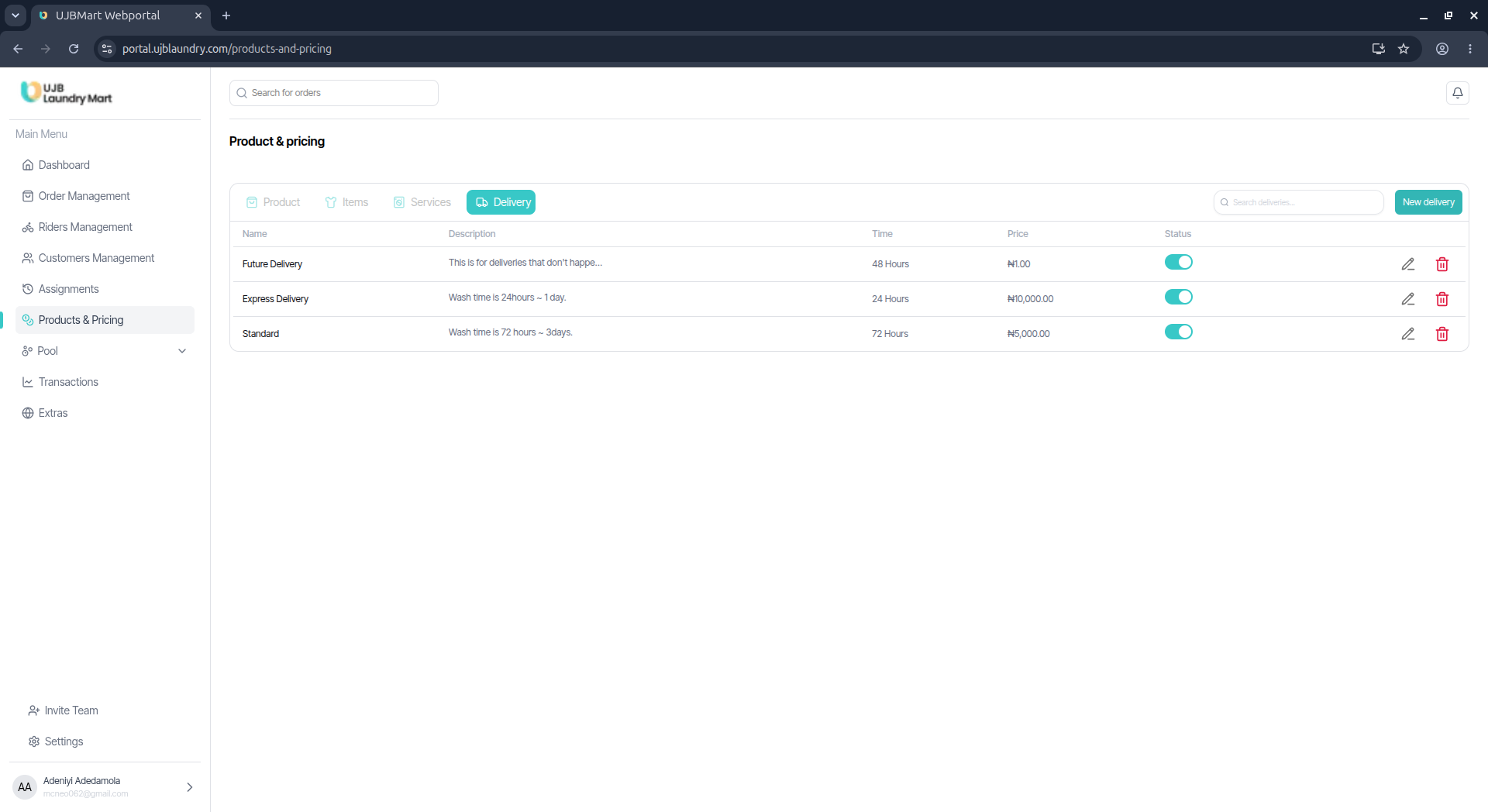Click the Express Delivery name
Image resolution: width=1488 pixels, height=812 pixels.
(x=275, y=299)
